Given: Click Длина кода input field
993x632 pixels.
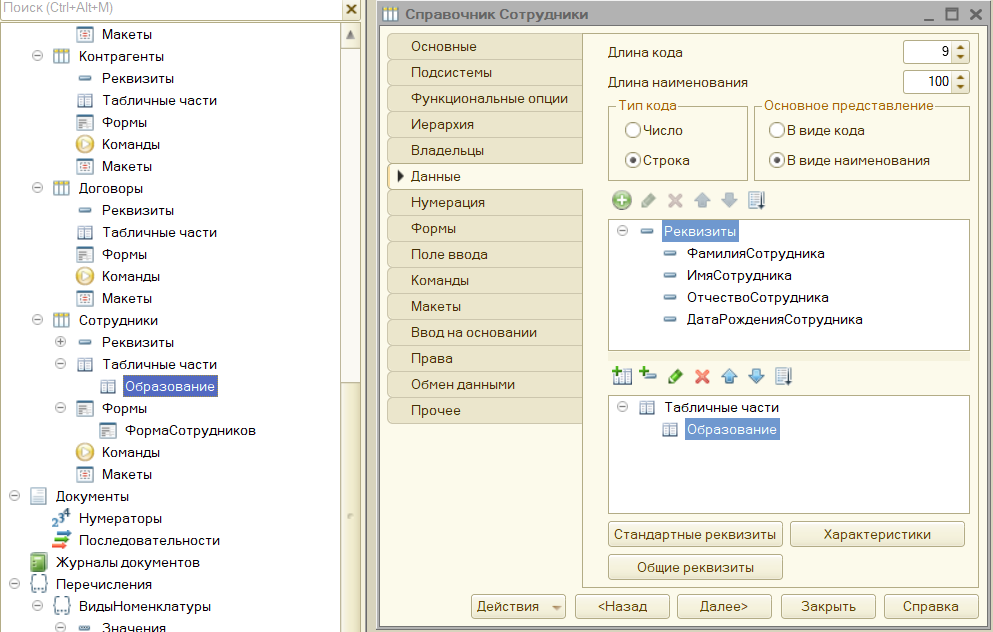Looking at the screenshot, I should pos(928,52).
